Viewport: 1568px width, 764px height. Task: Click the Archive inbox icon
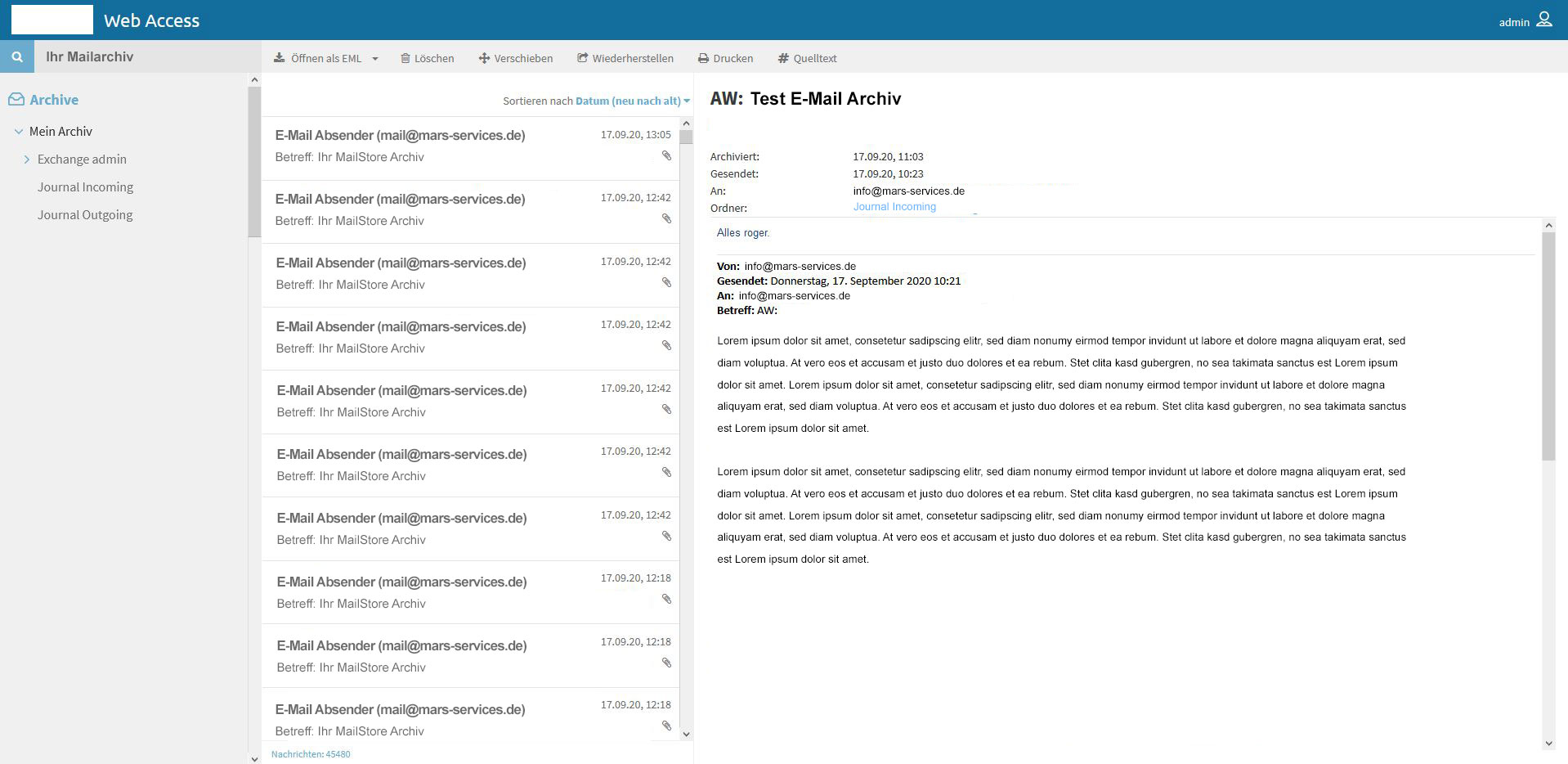pyautogui.click(x=16, y=100)
